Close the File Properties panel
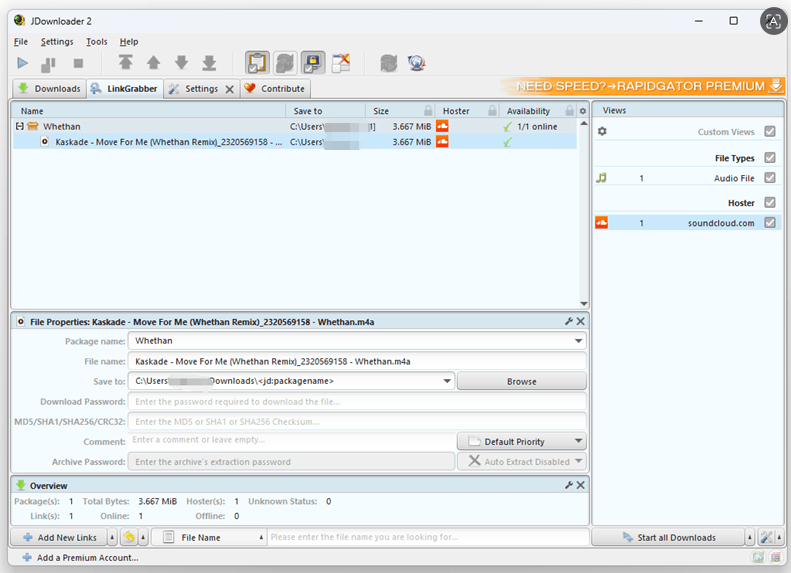 (581, 321)
